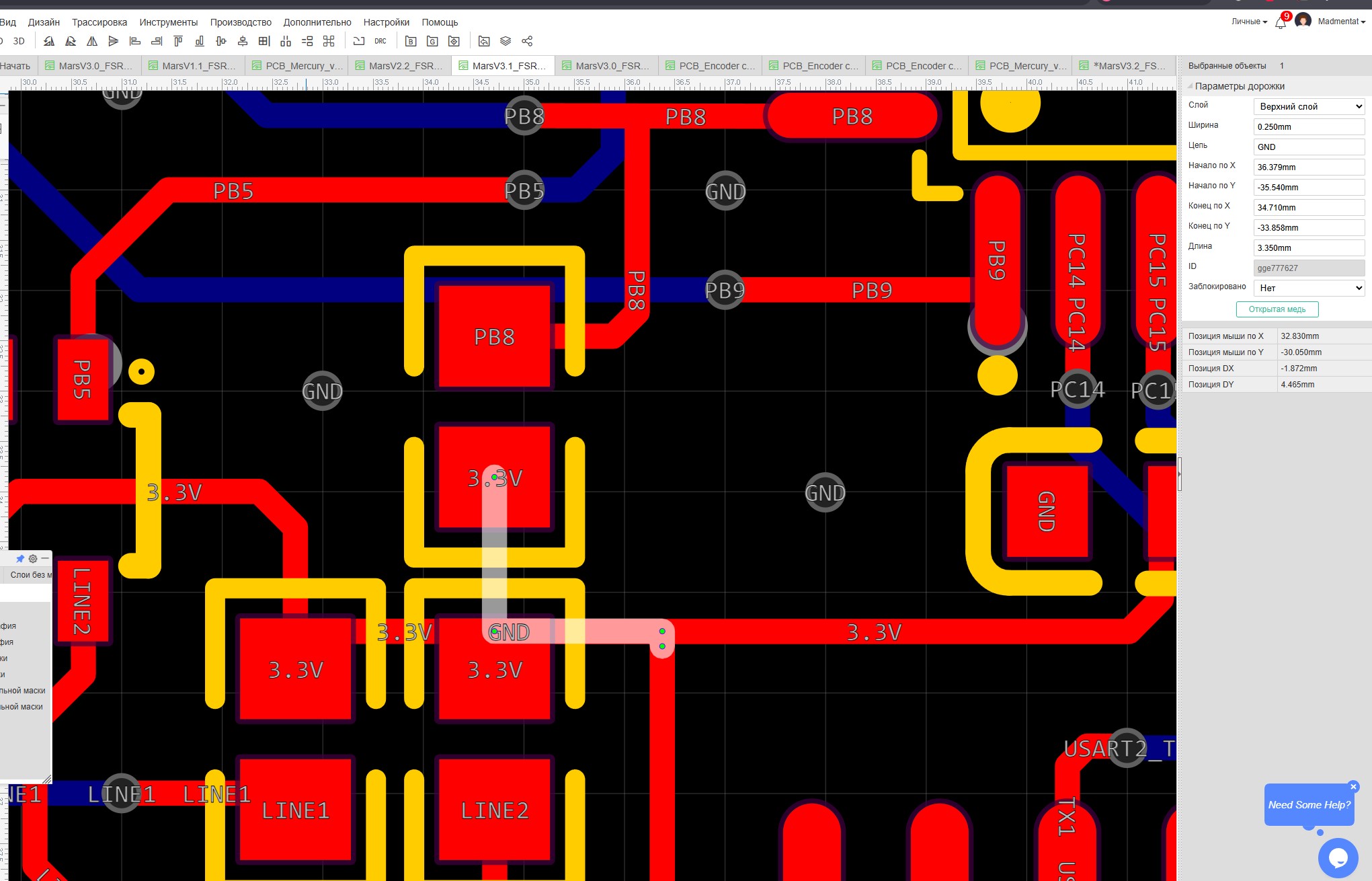Flip selection horizontally
The width and height of the screenshot is (1372, 881).
[92, 41]
